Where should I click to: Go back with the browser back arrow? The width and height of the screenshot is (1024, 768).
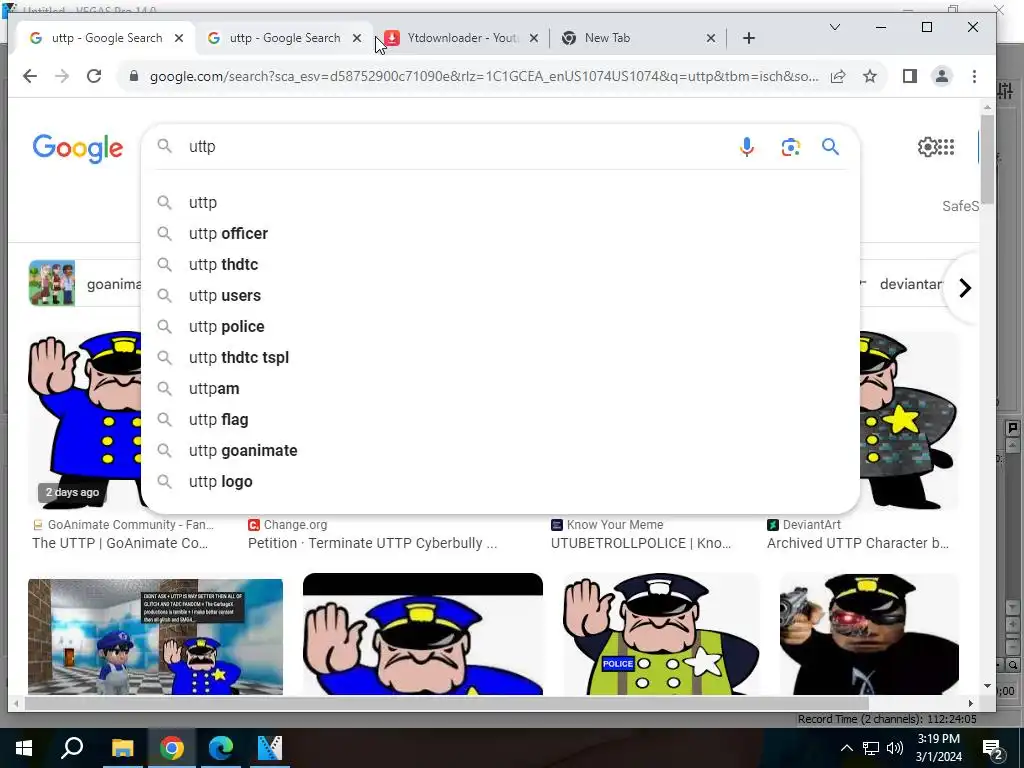[x=30, y=76]
